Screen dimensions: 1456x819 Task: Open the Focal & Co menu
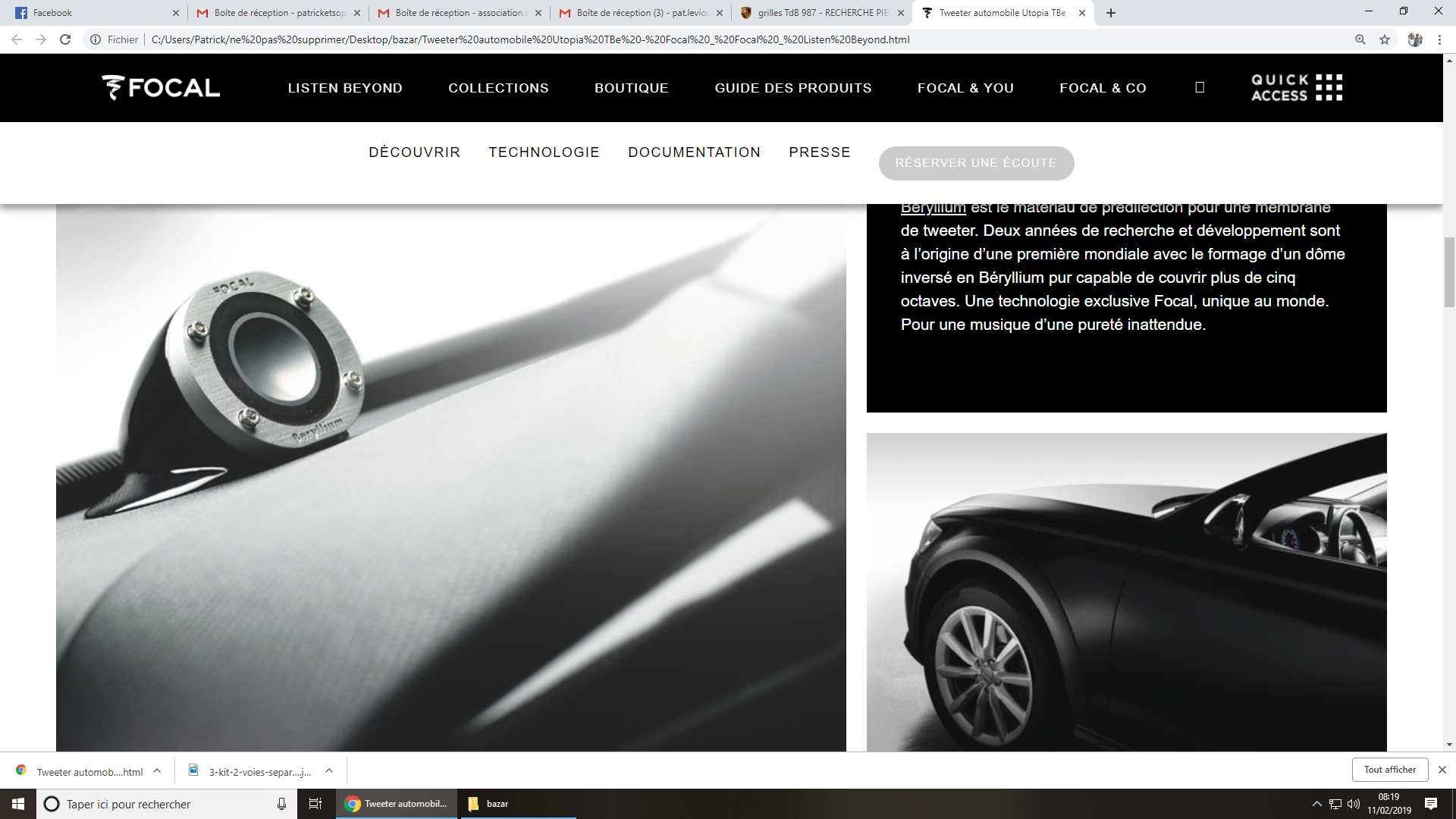1103,88
